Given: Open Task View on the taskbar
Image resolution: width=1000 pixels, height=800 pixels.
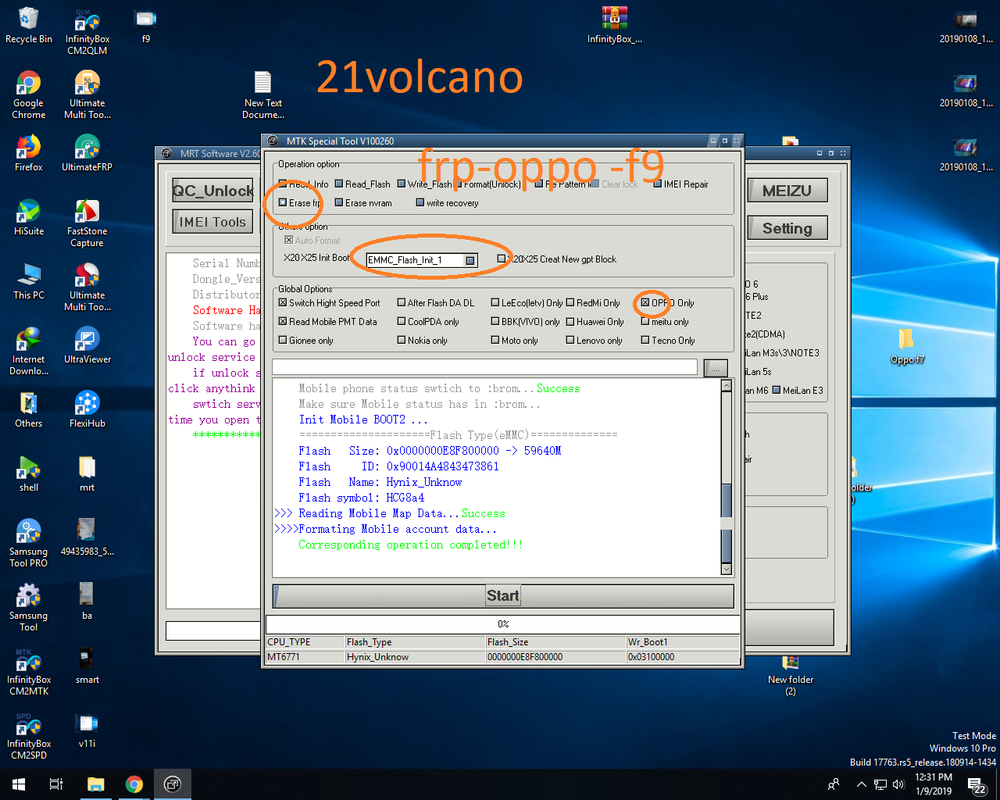Looking at the screenshot, I should click(56, 784).
